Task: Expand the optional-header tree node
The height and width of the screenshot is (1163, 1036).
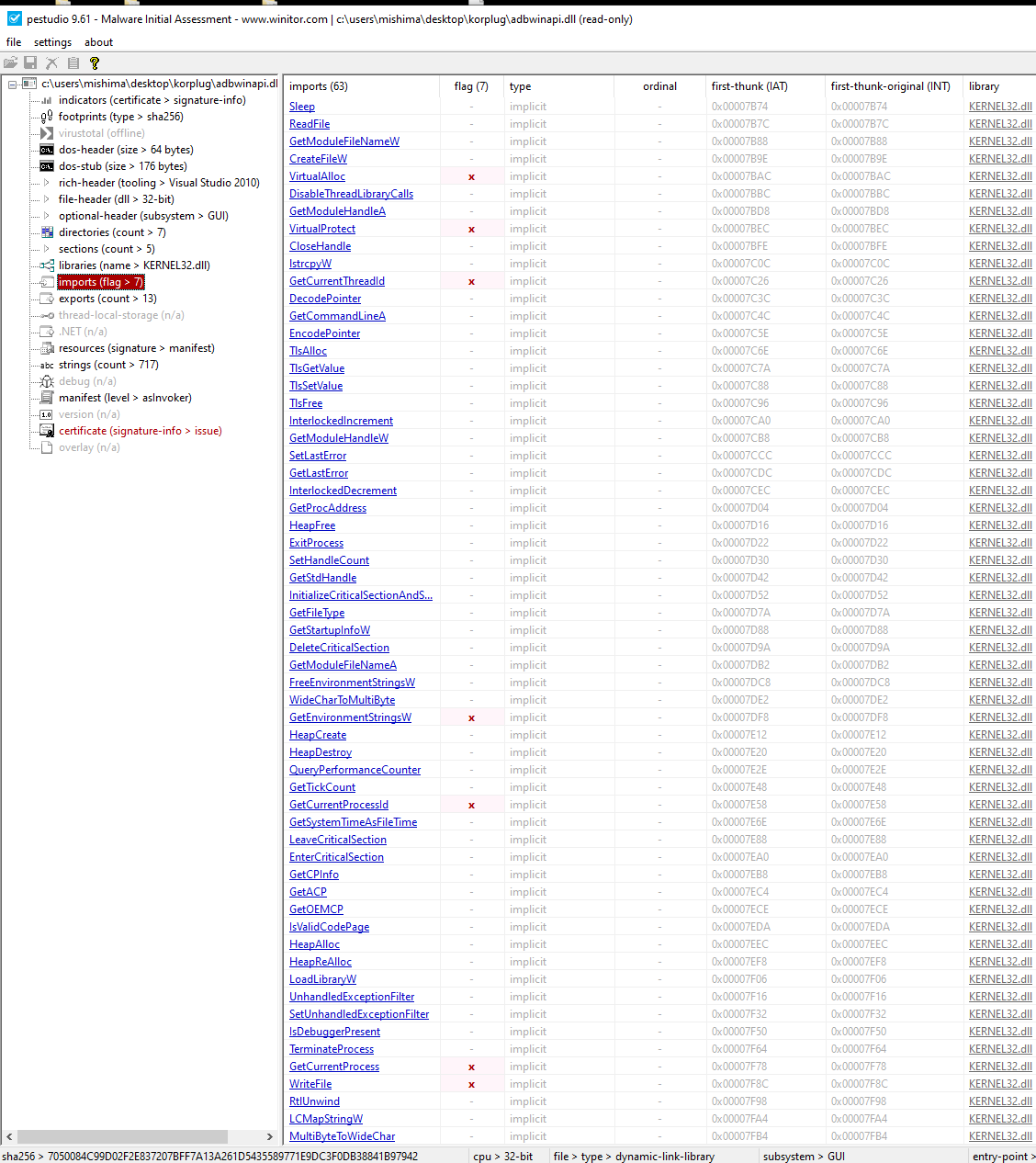Action: [47, 216]
